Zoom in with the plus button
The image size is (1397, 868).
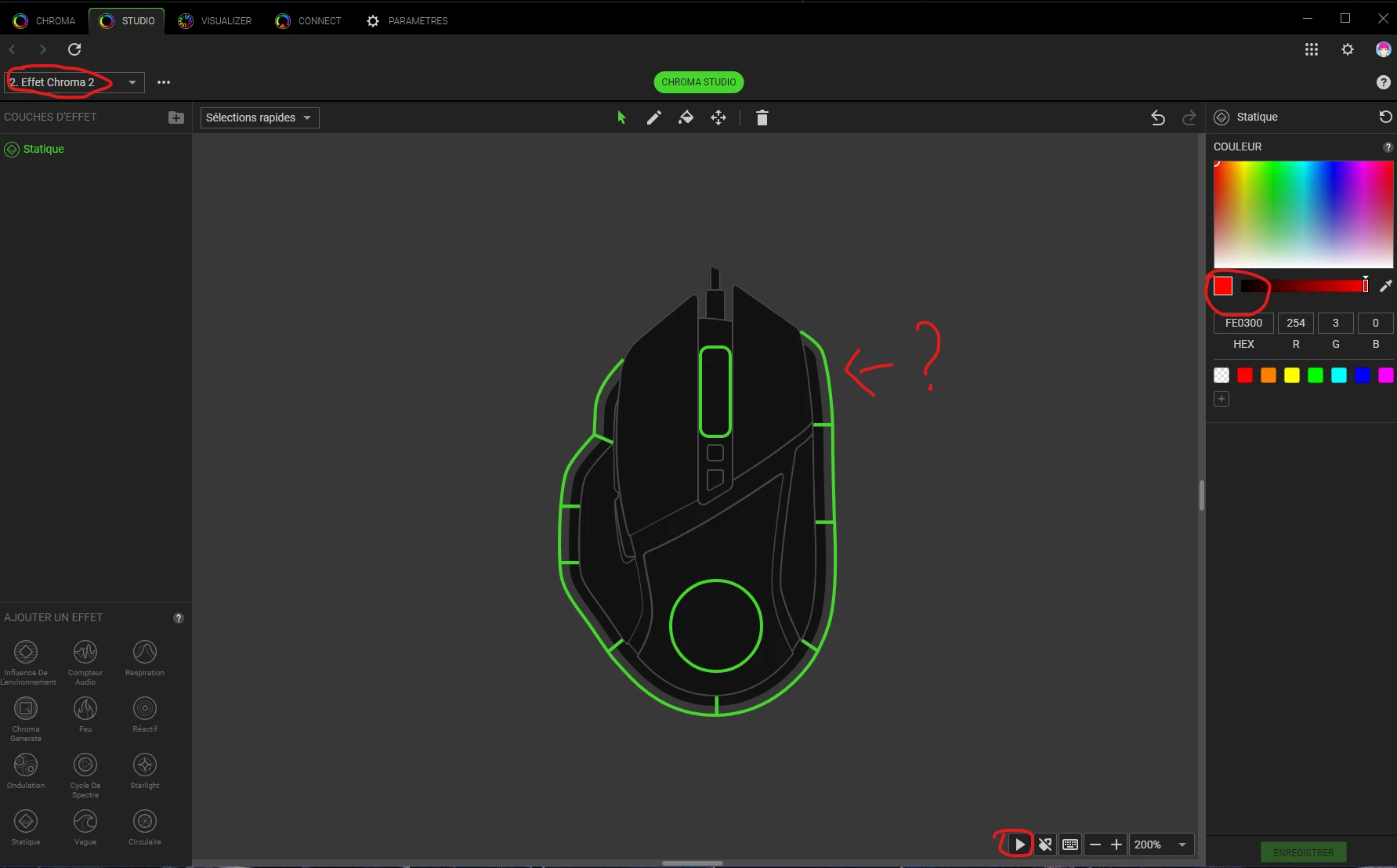1117,844
